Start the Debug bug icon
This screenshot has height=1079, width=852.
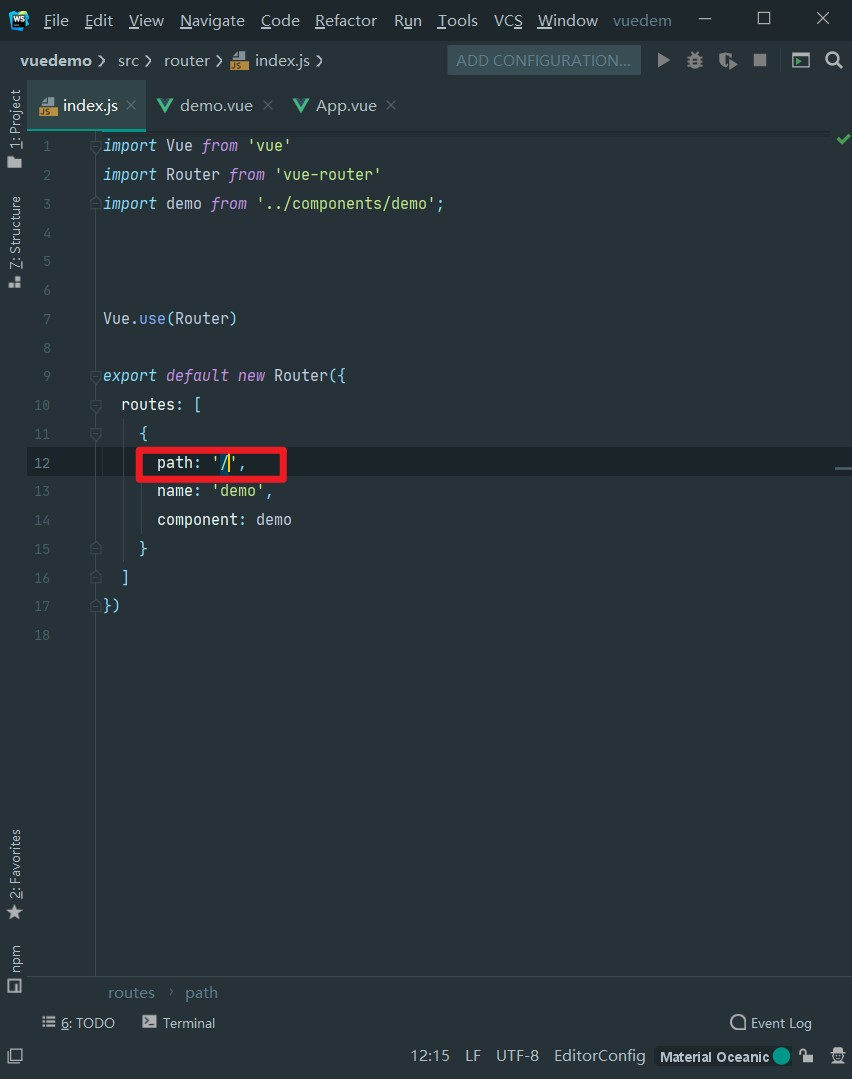tap(694, 60)
